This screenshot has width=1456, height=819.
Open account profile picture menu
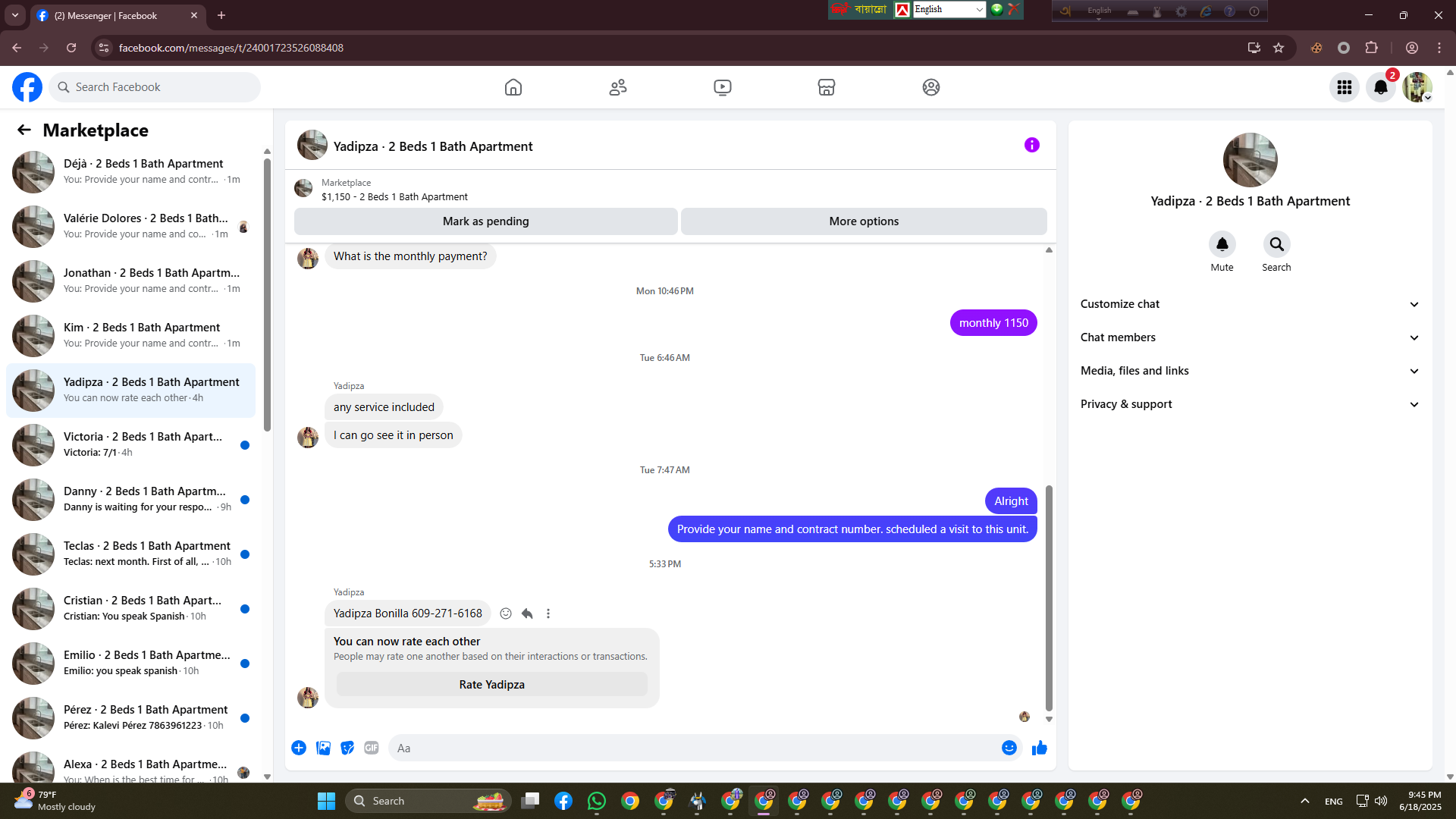point(1417,87)
